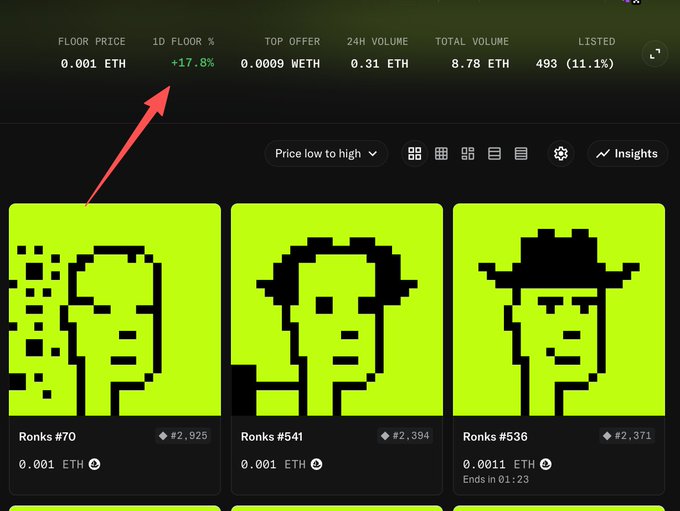Click the 0.001 ETH floor price value
This screenshot has width=680, height=511.
click(93, 64)
